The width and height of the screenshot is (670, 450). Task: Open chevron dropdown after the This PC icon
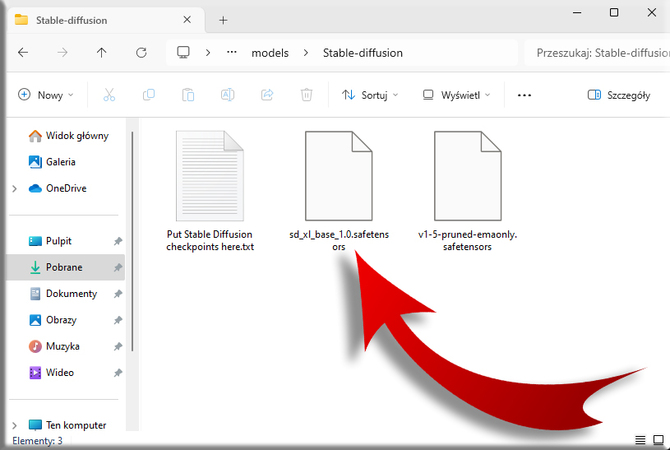click(x=208, y=53)
